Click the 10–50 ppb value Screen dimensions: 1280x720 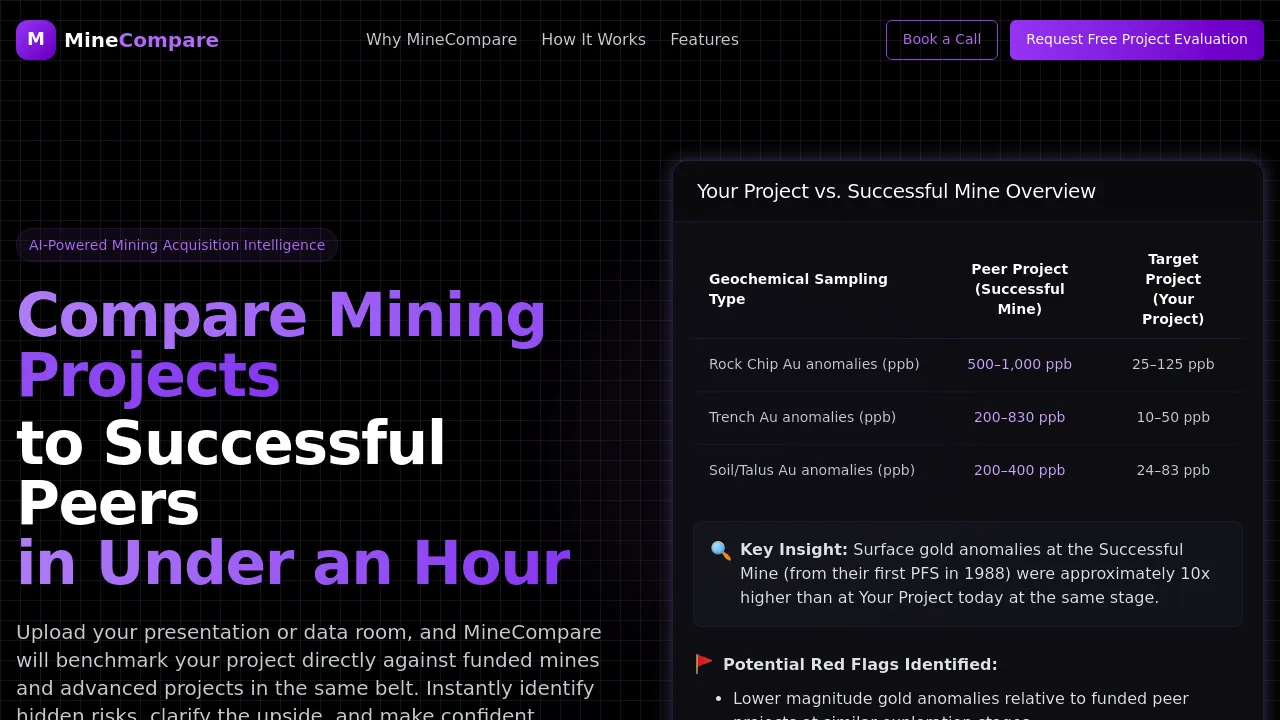pos(1173,417)
